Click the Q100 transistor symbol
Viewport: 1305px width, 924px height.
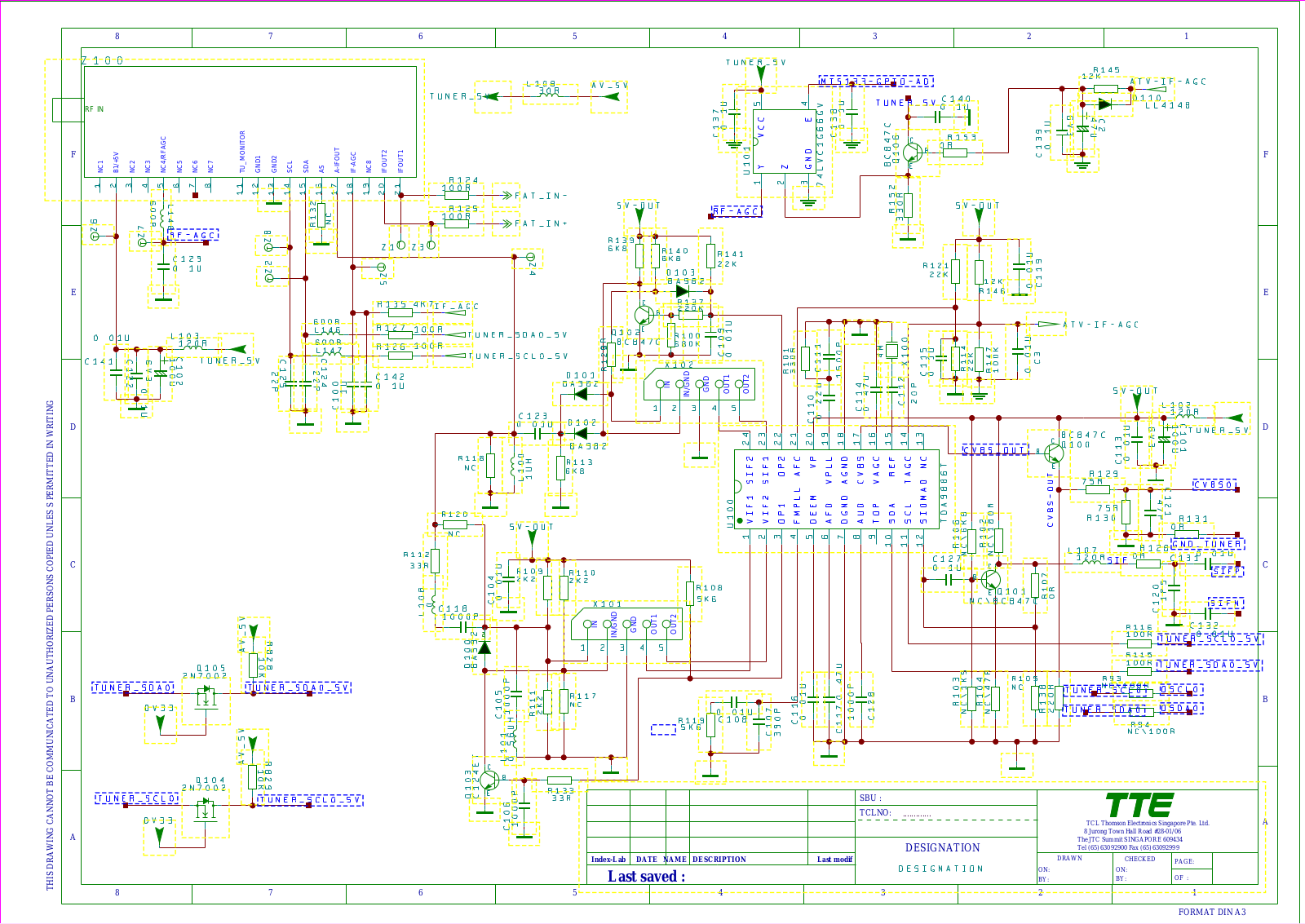(1052, 452)
